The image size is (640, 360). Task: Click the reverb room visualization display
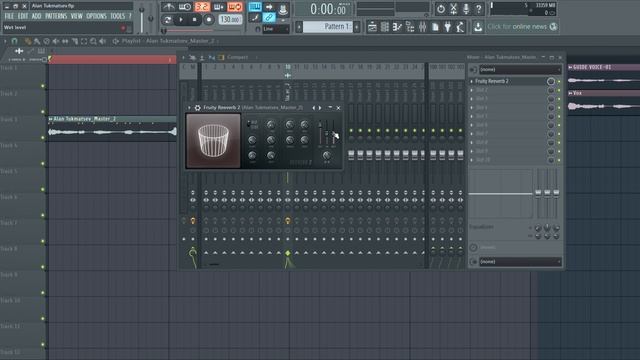[x=213, y=140]
